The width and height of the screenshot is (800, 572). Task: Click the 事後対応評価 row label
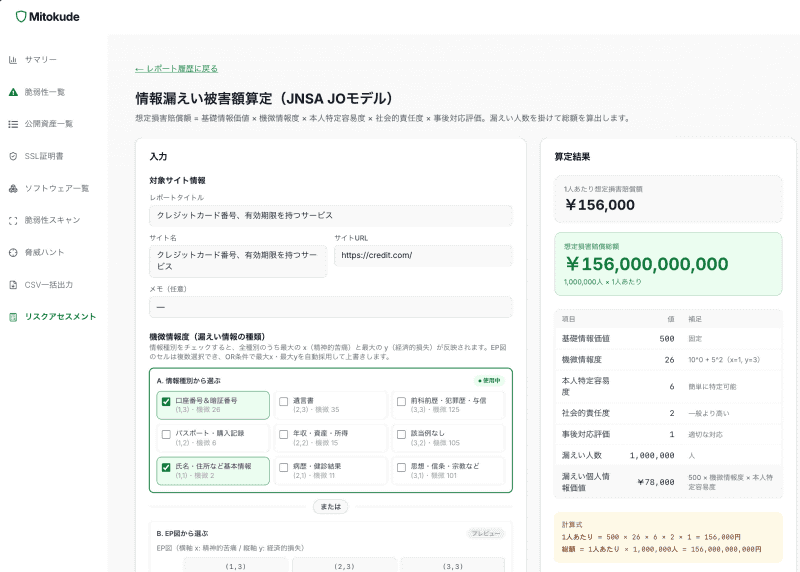click(x=586, y=434)
